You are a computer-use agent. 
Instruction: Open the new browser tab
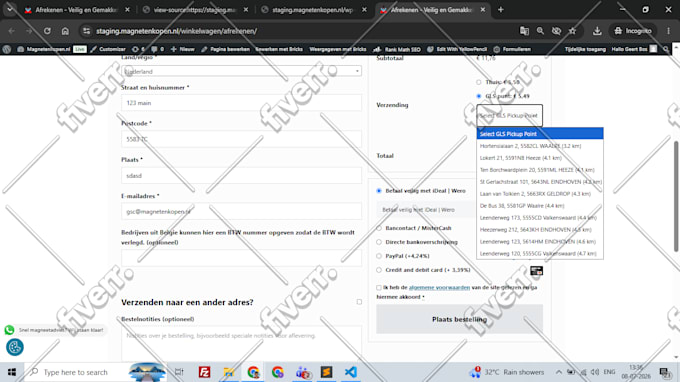tap(500, 10)
